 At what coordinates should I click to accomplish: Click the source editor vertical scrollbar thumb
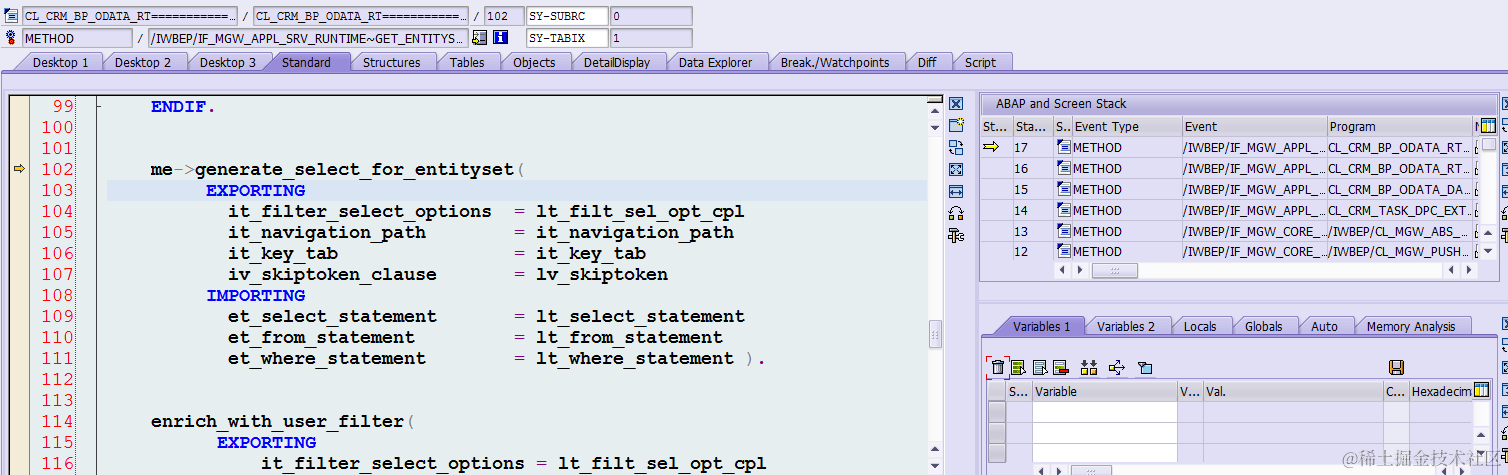pos(935,332)
